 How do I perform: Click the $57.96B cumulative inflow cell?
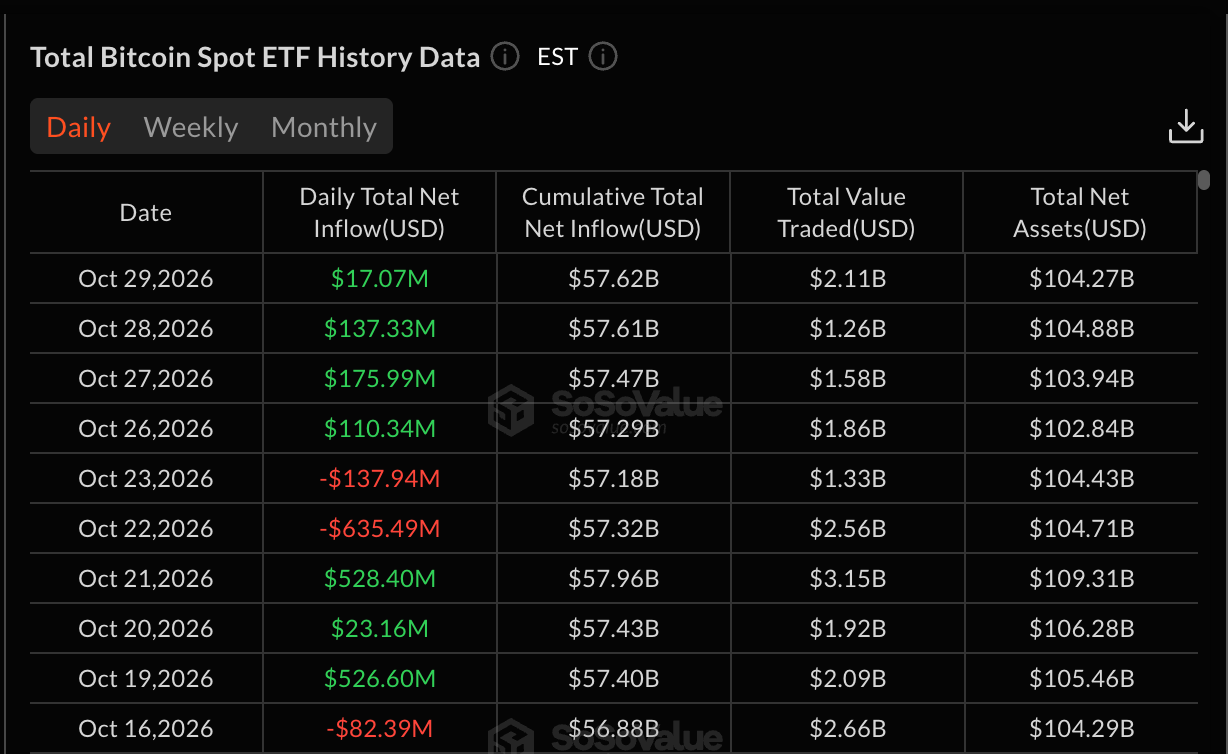[x=614, y=578]
